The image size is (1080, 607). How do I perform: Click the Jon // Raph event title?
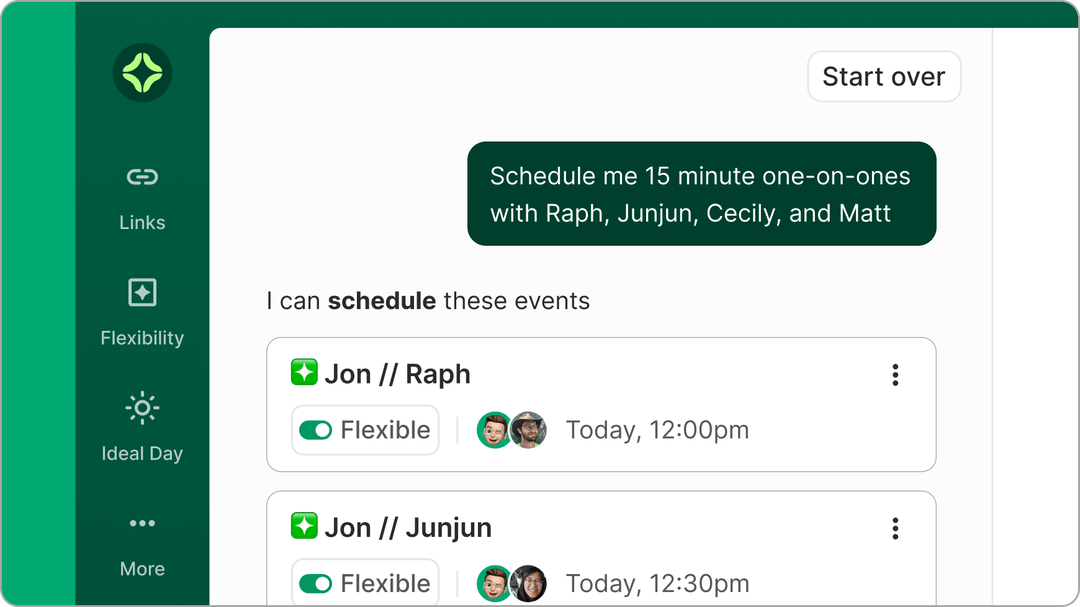point(397,374)
